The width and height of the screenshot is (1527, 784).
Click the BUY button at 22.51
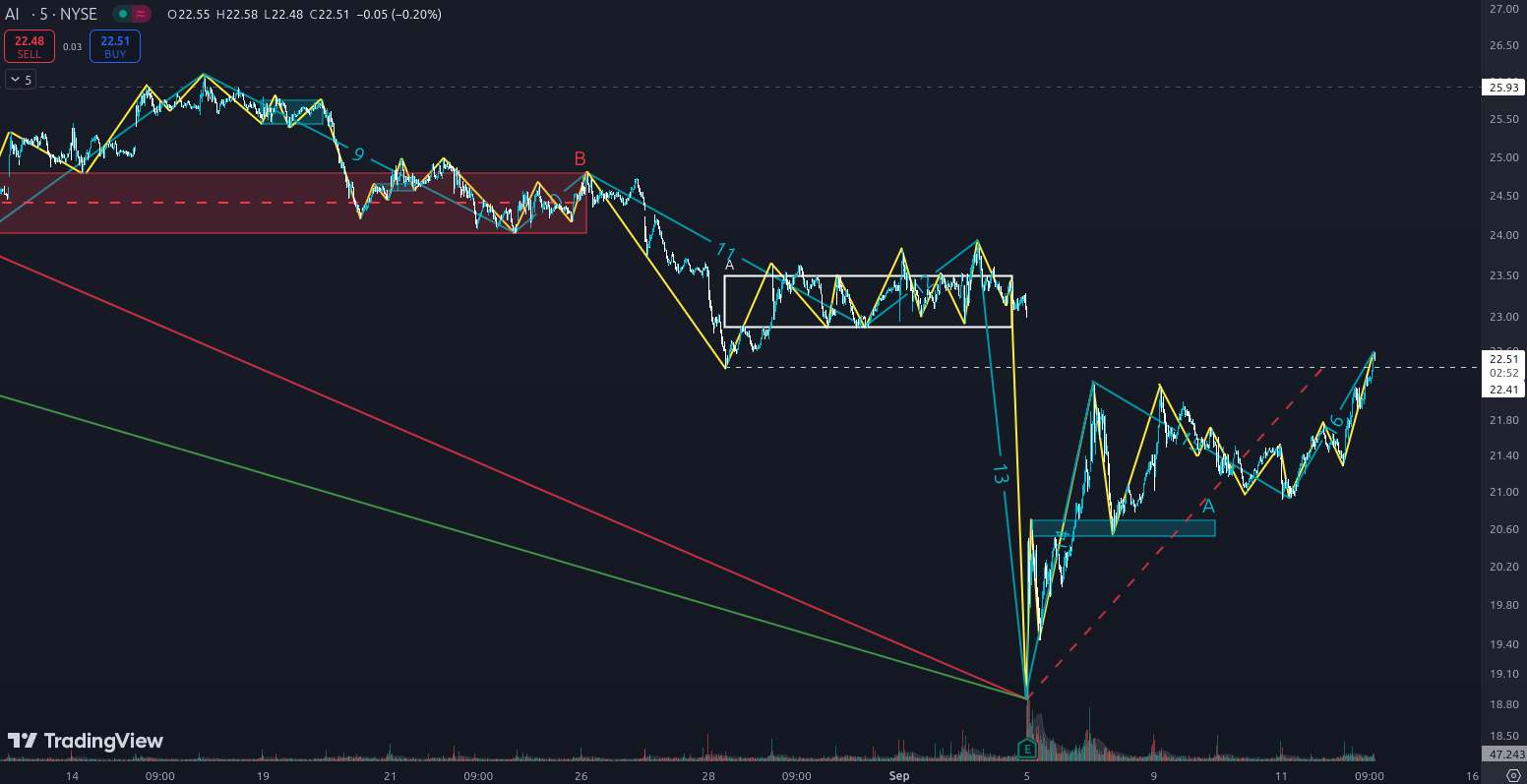[115, 46]
